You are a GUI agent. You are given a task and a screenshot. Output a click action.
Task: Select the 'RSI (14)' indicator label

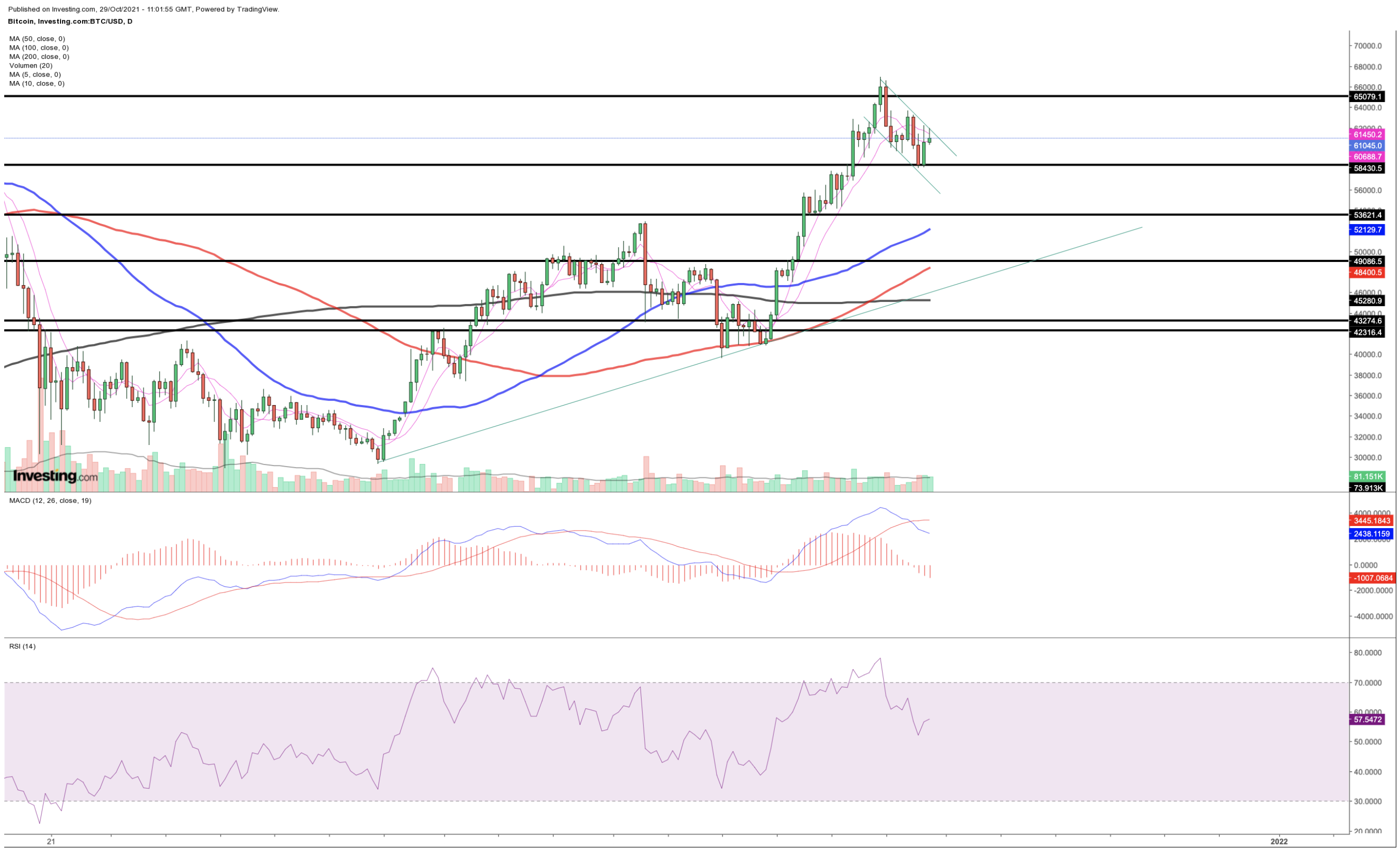click(22, 646)
